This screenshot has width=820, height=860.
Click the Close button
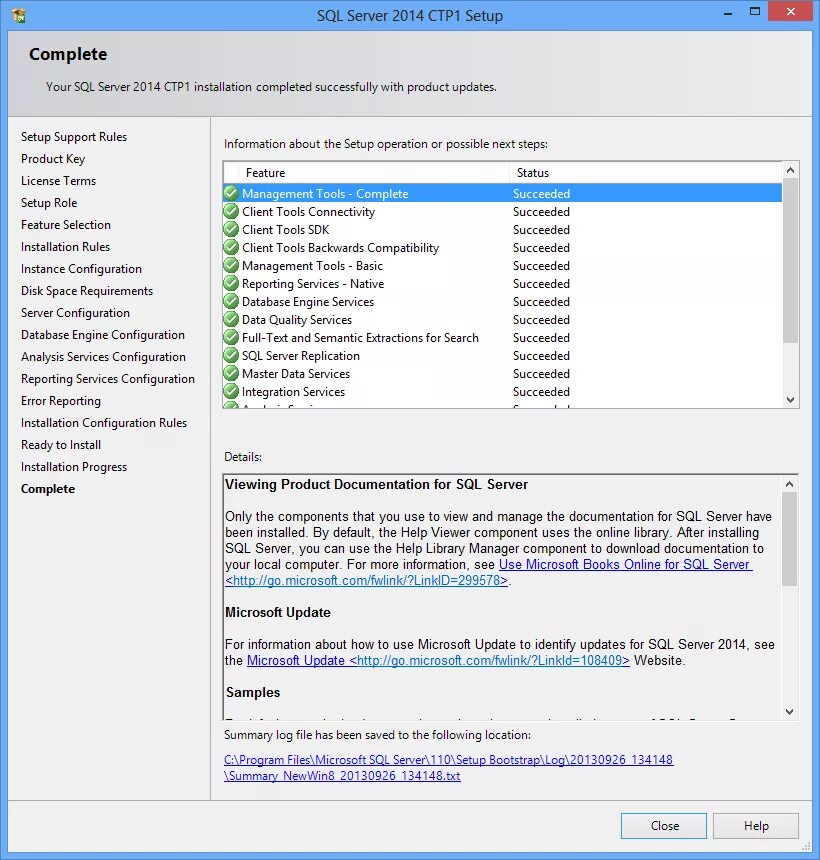tap(664, 825)
